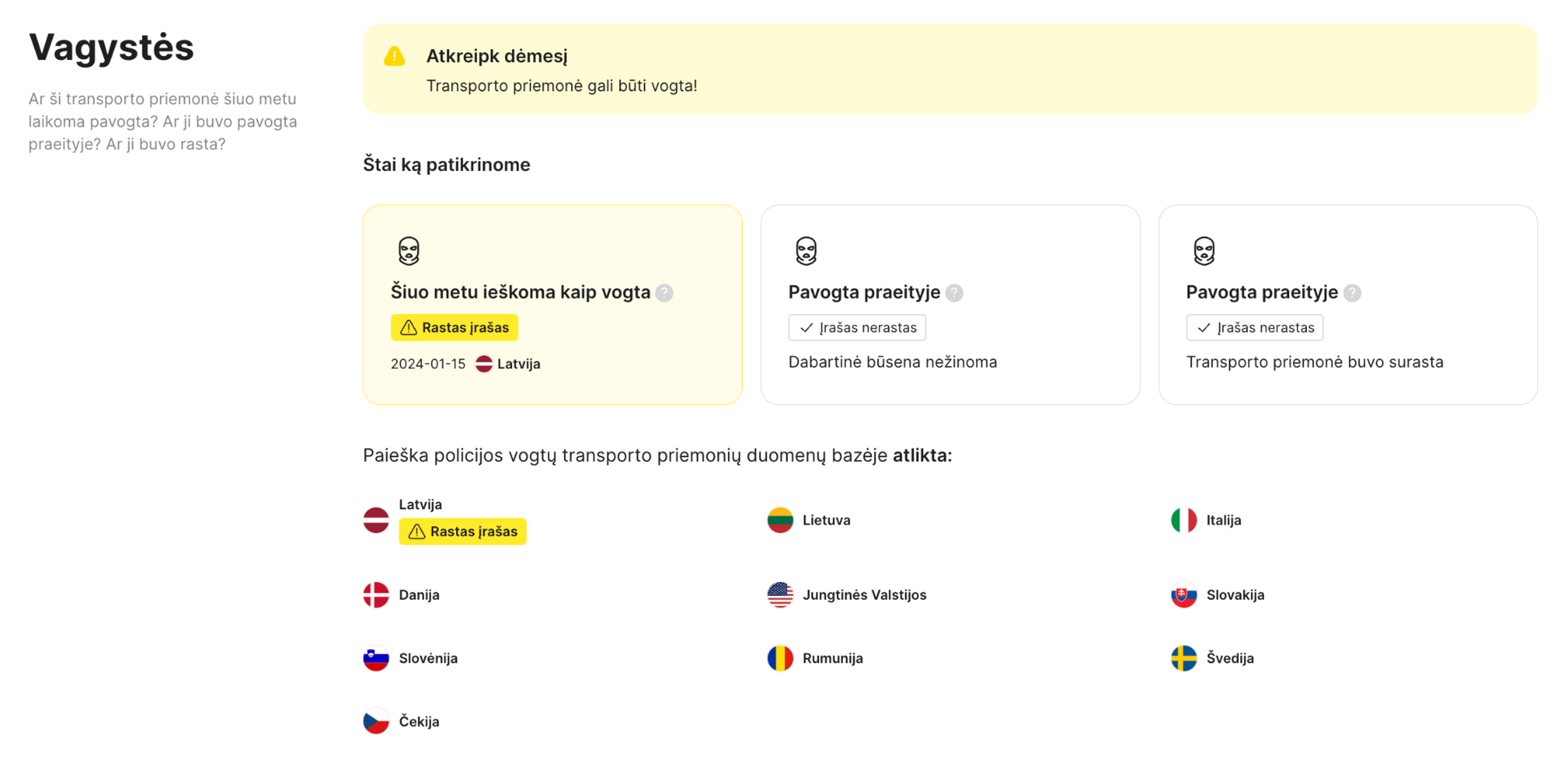Screen dimensions: 1568x761
Task: Click the Lietuva flag icon
Action: [x=781, y=521]
